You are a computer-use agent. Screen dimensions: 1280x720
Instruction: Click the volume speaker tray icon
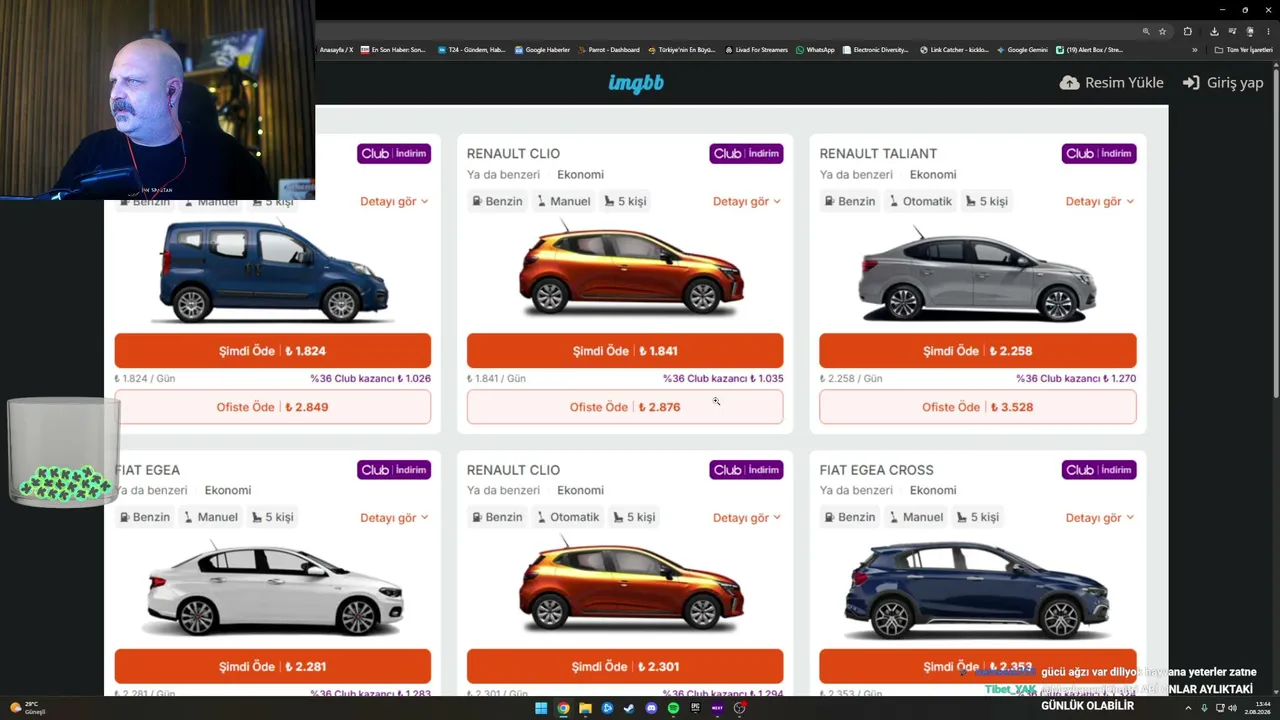coord(1232,708)
